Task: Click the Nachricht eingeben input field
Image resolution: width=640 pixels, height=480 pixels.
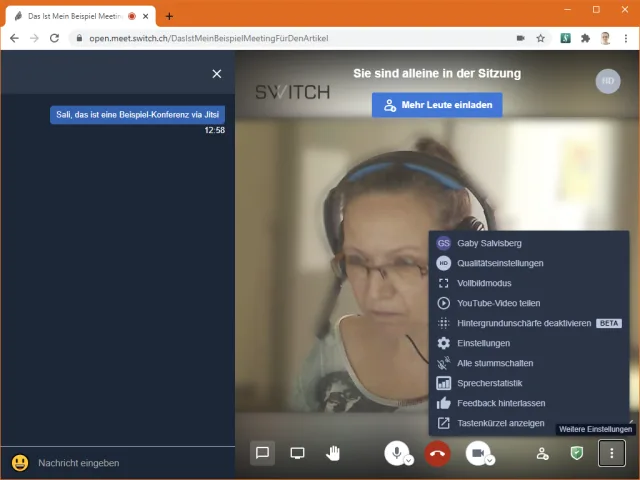Action: [133, 463]
